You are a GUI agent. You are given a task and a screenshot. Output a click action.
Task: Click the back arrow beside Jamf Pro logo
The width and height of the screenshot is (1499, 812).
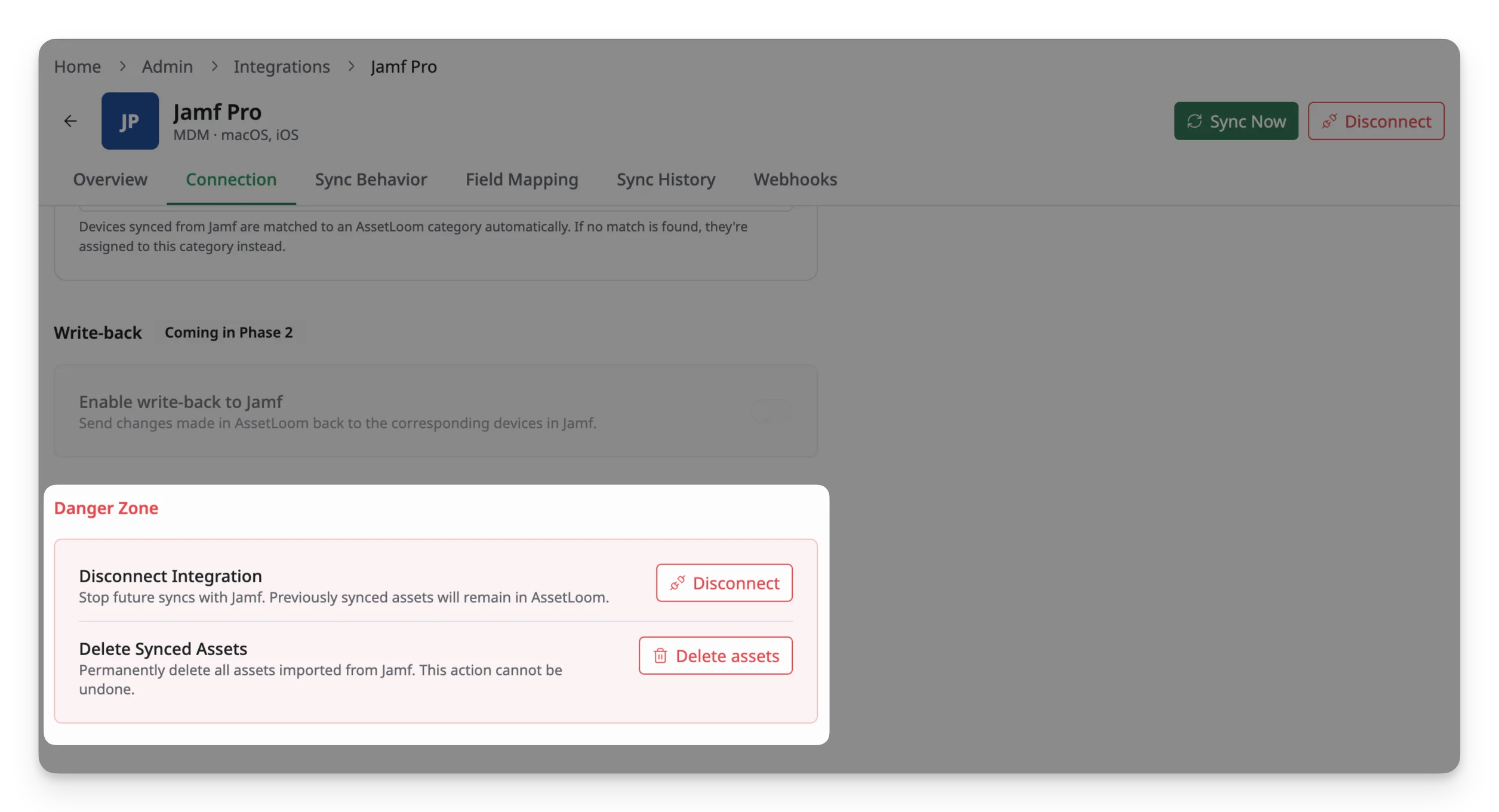pyautogui.click(x=70, y=121)
